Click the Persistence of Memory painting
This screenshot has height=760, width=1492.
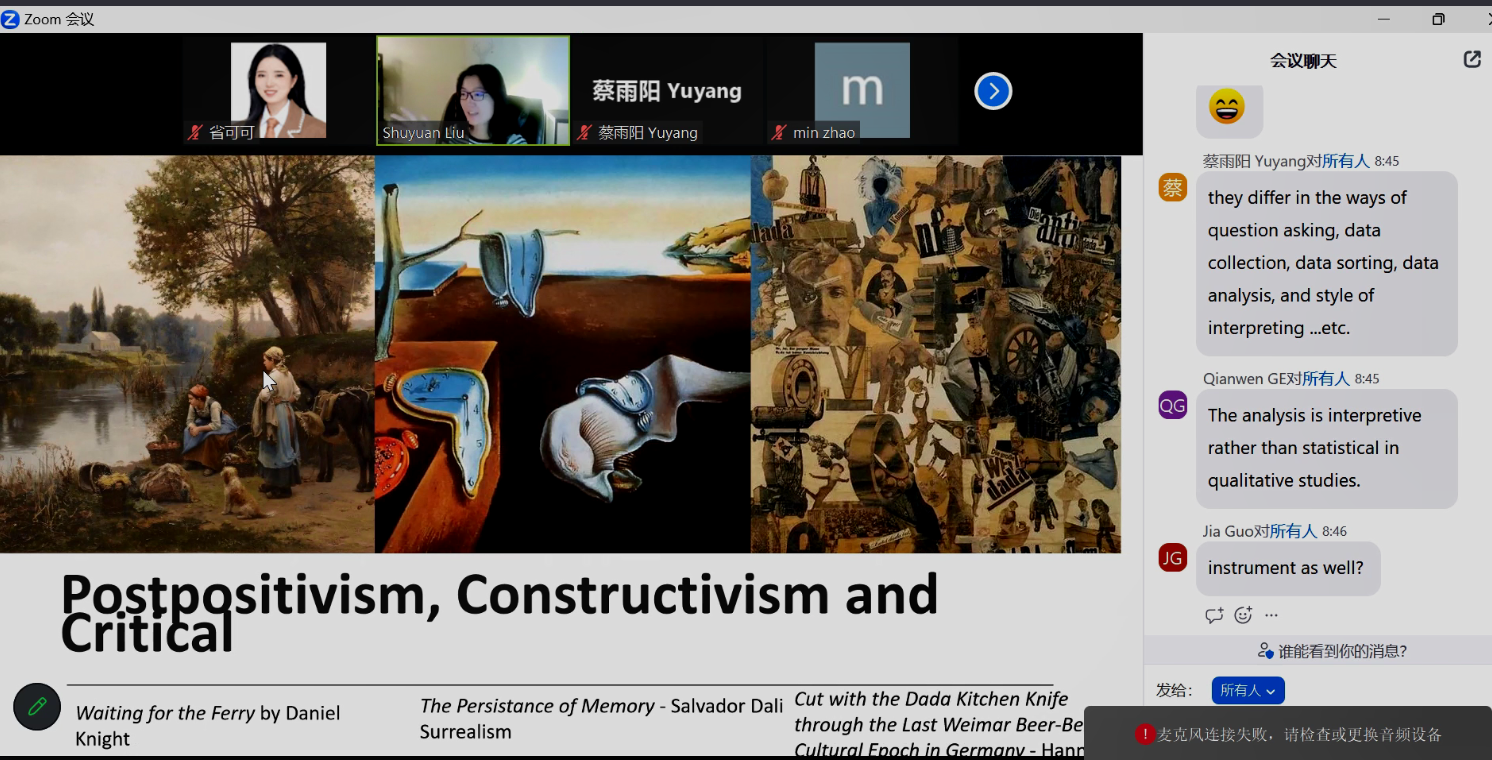[x=562, y=354]
